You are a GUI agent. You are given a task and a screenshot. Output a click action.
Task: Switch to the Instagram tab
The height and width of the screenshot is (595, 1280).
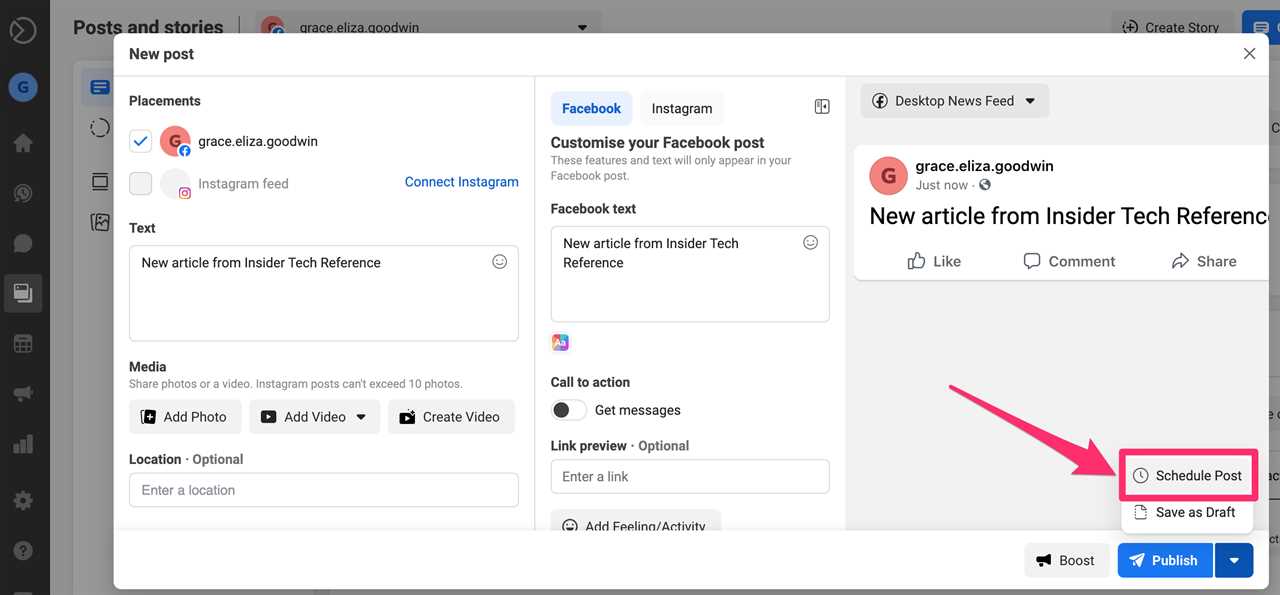681,107
